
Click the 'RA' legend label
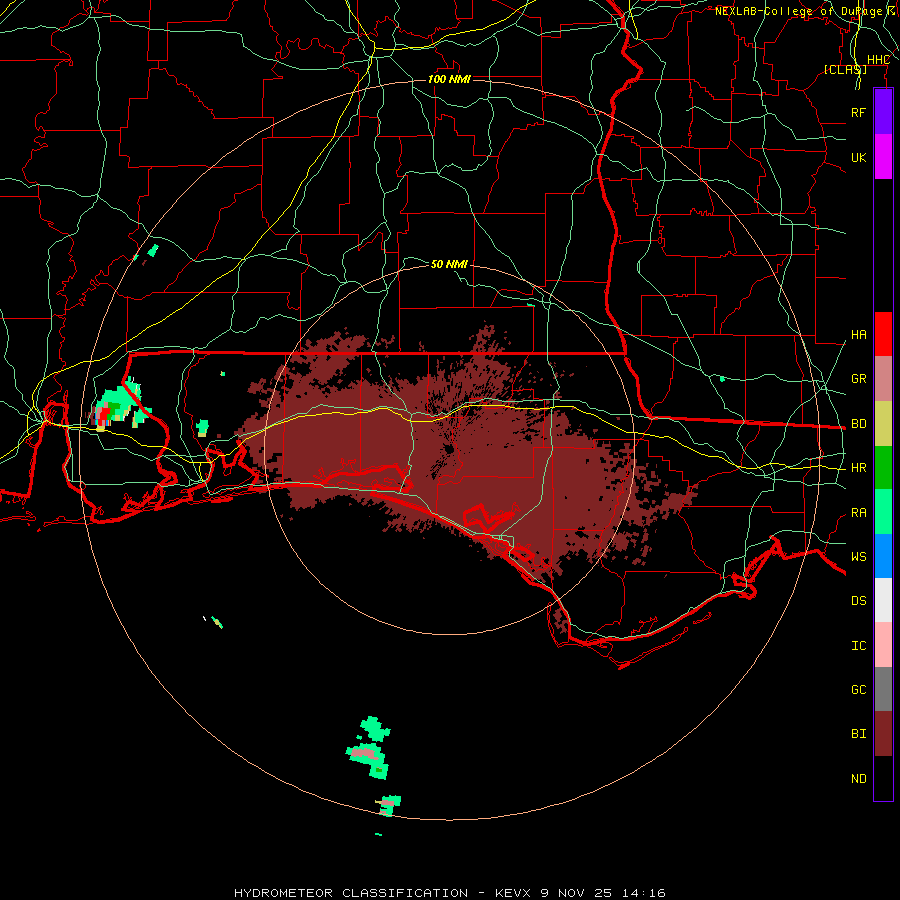point(858,512)
